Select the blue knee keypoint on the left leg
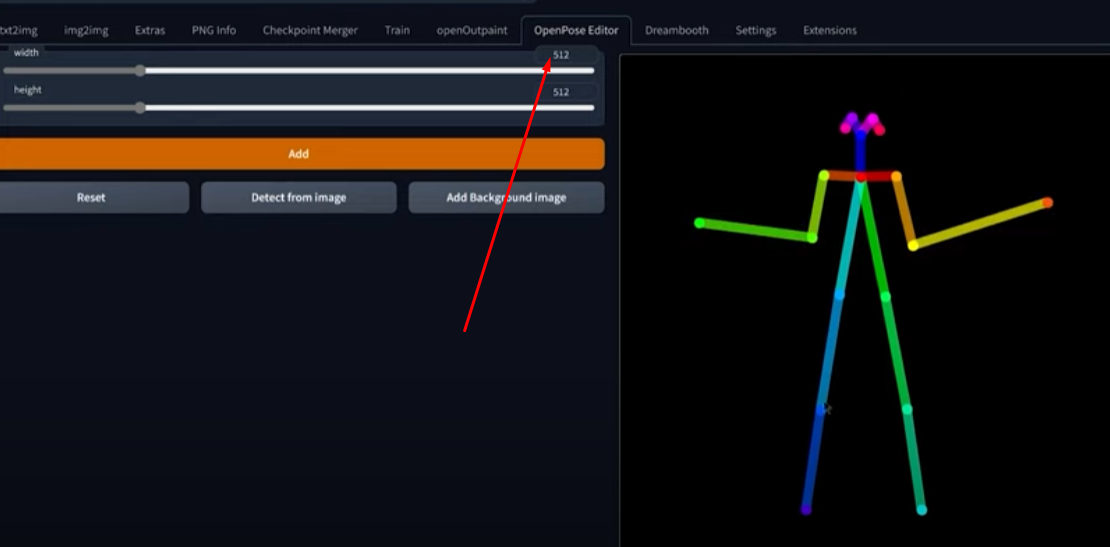Viewport: 1110px width, 547px height. coord(820,409)
